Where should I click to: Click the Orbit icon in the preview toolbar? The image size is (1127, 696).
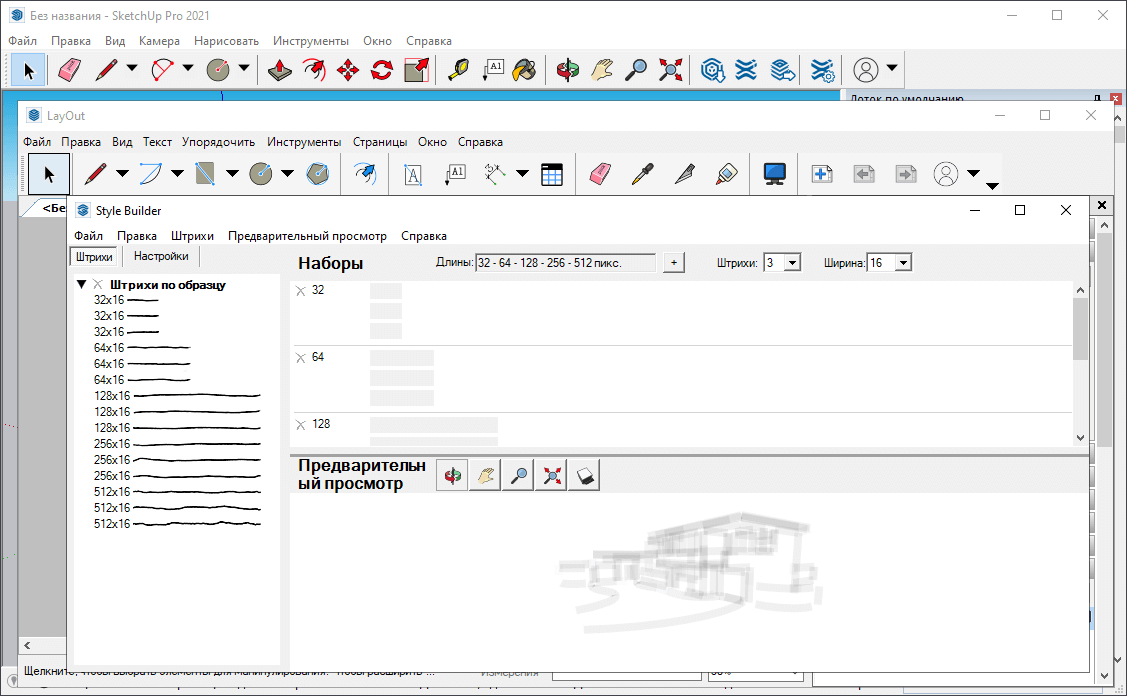click(x=454, y=477)
